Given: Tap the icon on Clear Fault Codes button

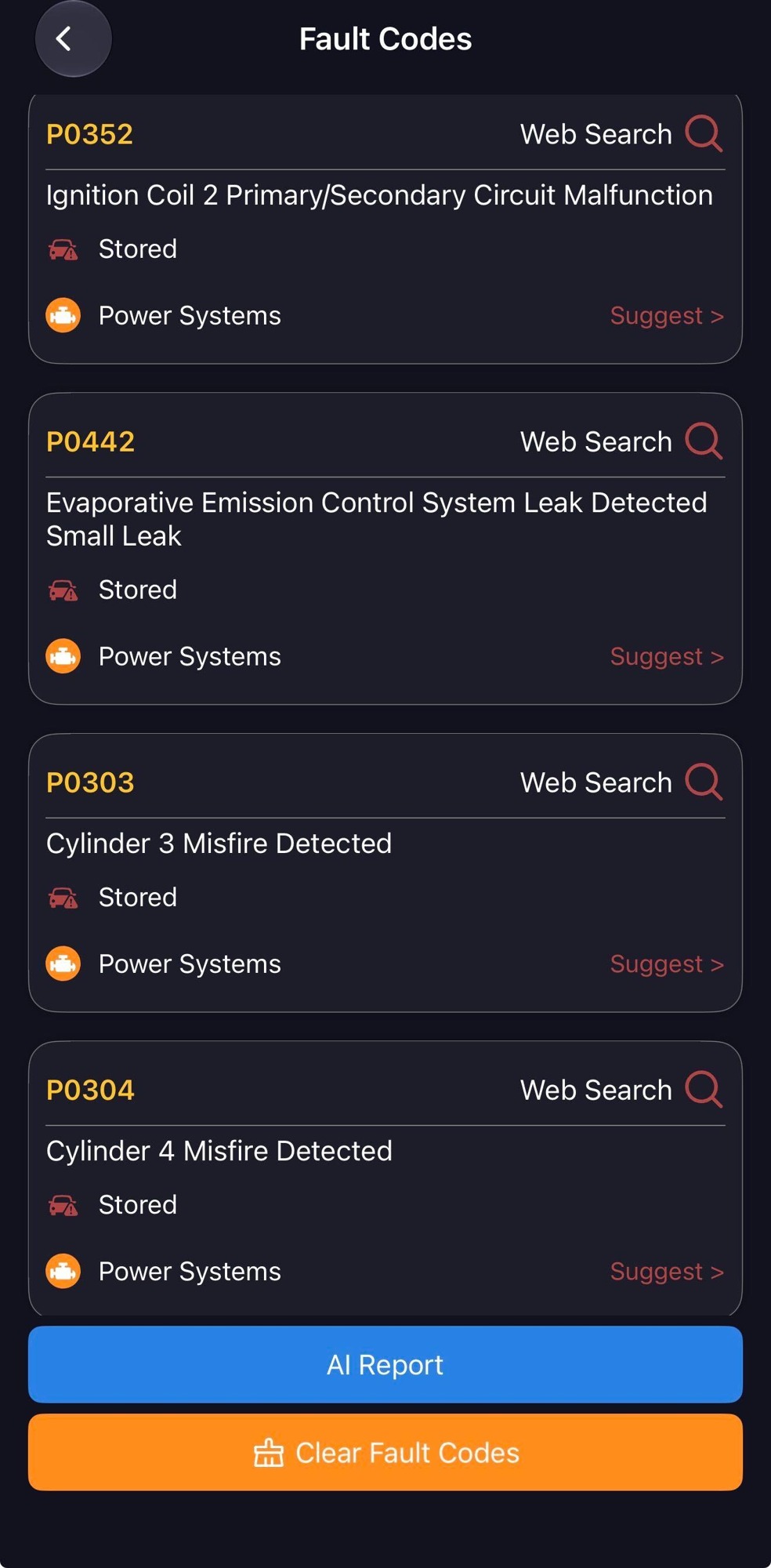Looking at the screenshot, I should [269, 1452].
